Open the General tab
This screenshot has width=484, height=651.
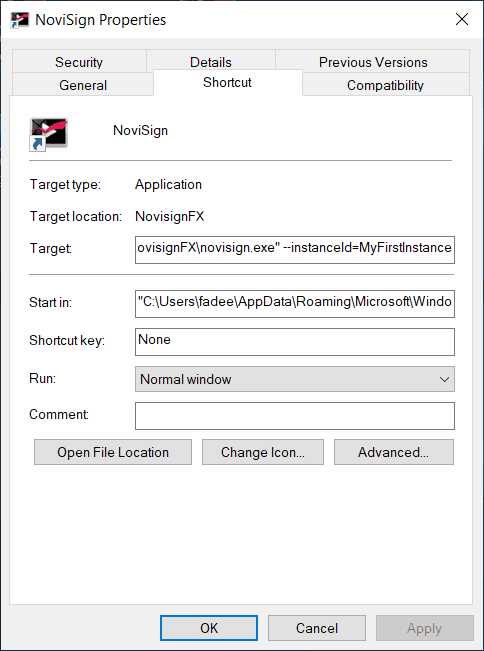pyautogui.click(x=83, y=85)
